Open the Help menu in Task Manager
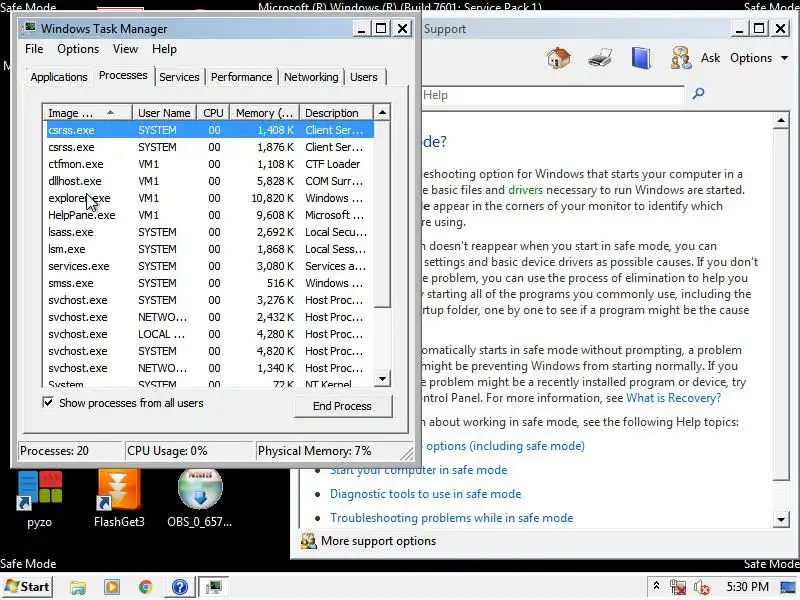This screenshot has width=800, height=600. click(164, 49)
